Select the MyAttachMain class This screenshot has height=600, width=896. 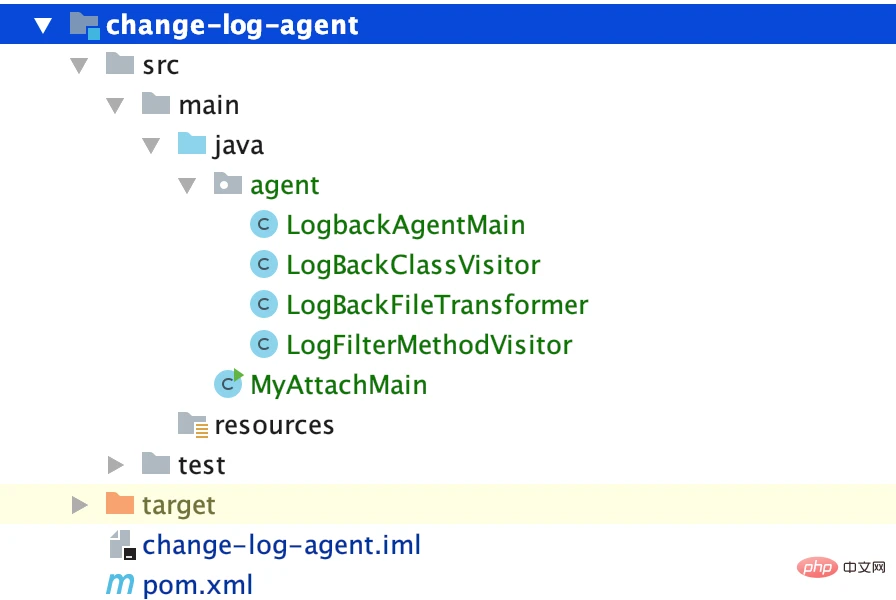tap(340, 383)
